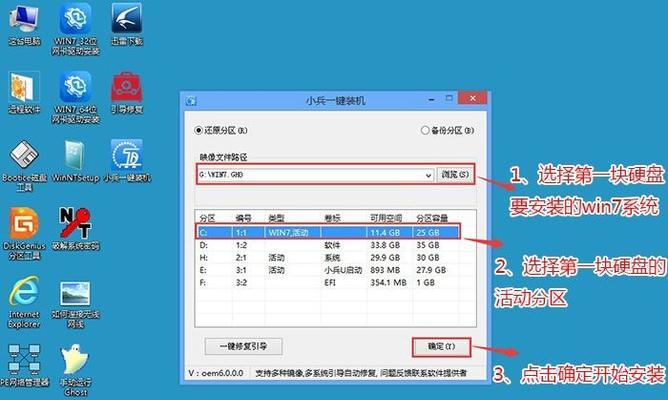
Task: Open the Bootice磁盘工具 desktop icon
Action: 24,166
